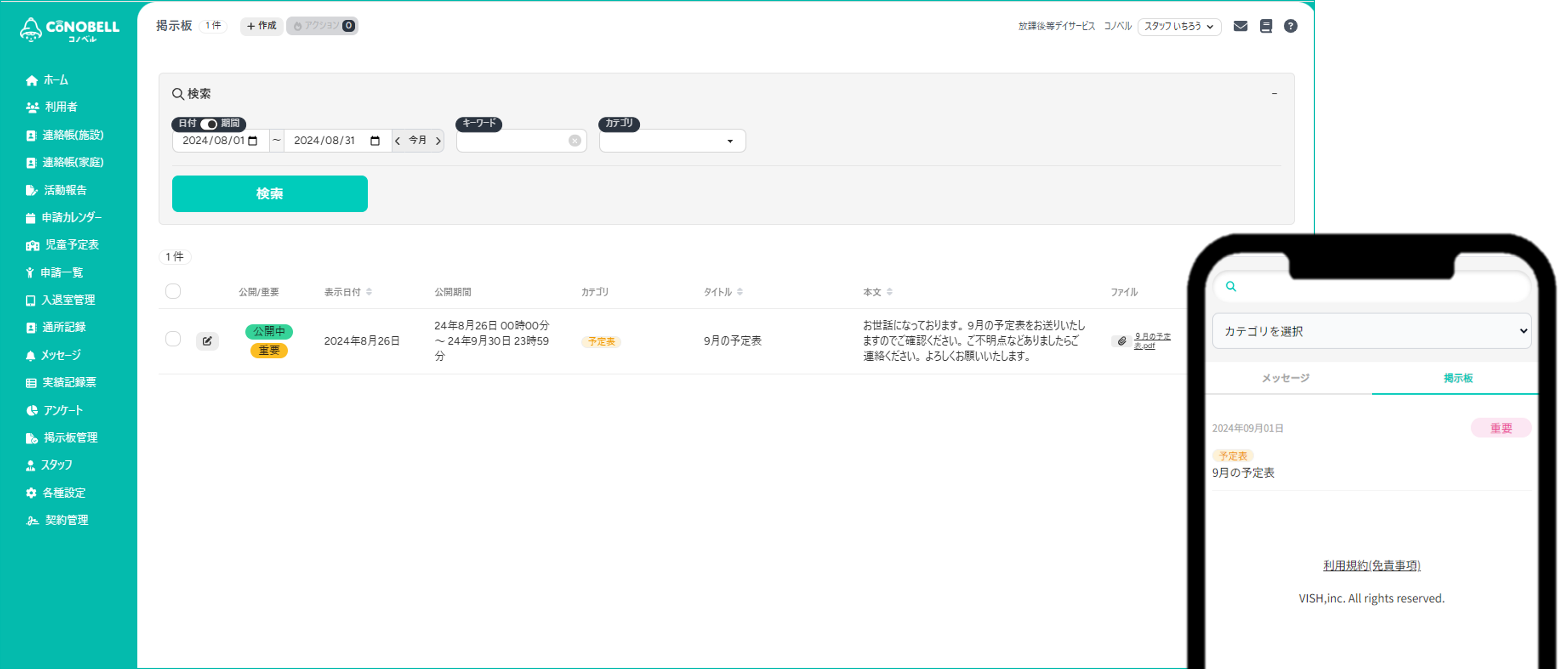The height and width of the screenshot is (669, 1568).
Task: Switch to 掲示板 tab on phone
Action: pos(1458,378)
